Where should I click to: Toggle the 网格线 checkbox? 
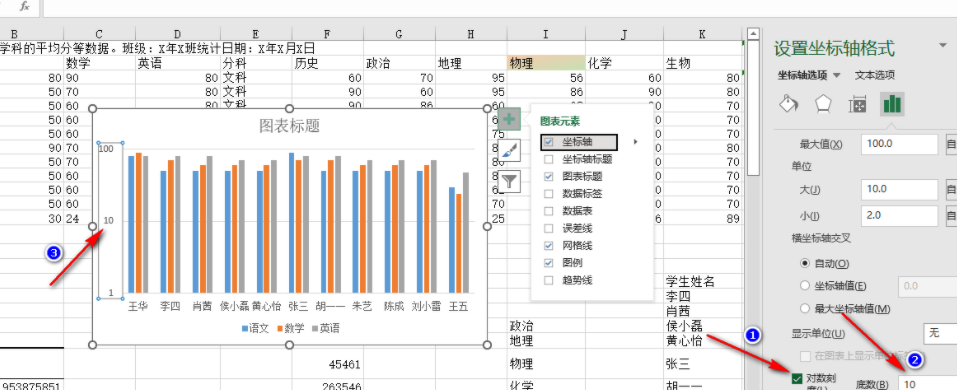[x=549, y=245]
